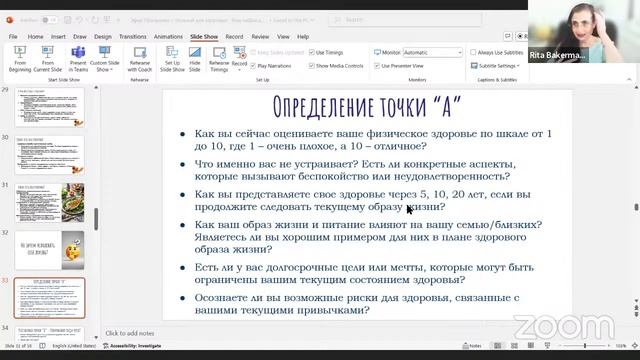Click the slide title Определение точки "А"

click(x=367, y=107)
